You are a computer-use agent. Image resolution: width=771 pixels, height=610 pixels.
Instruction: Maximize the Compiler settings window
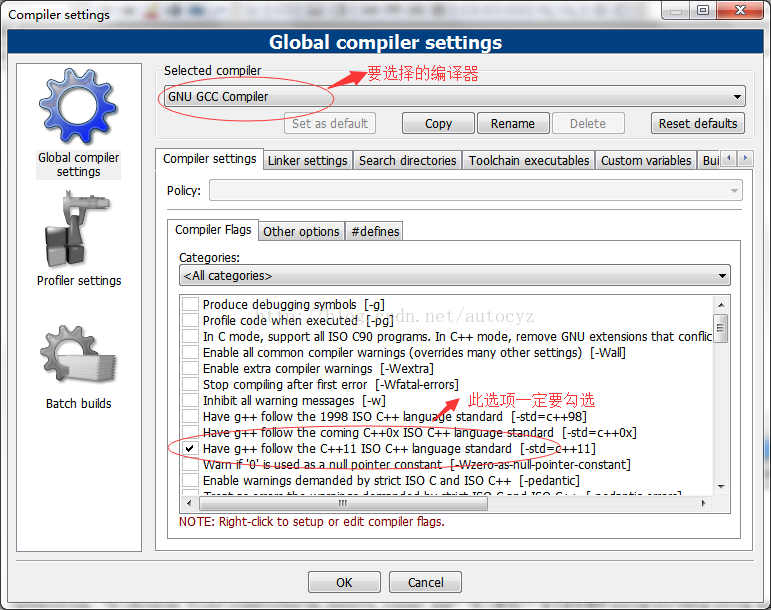(703, 10)
